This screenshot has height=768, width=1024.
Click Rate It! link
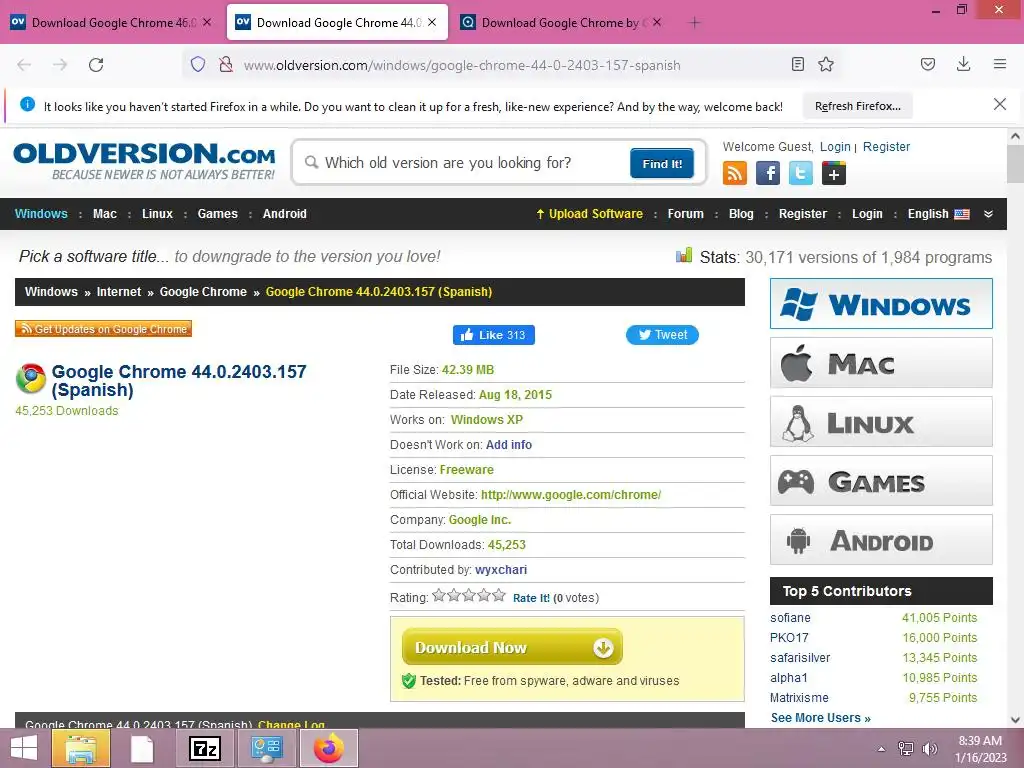[x=531, y=598]
